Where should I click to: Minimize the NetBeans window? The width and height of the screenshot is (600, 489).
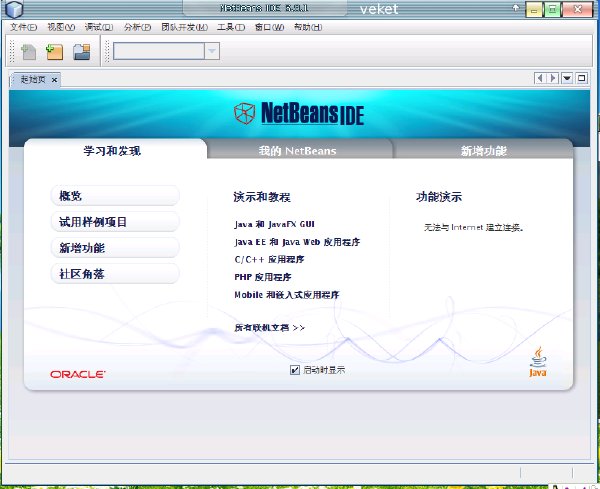(x=534, y=9)
